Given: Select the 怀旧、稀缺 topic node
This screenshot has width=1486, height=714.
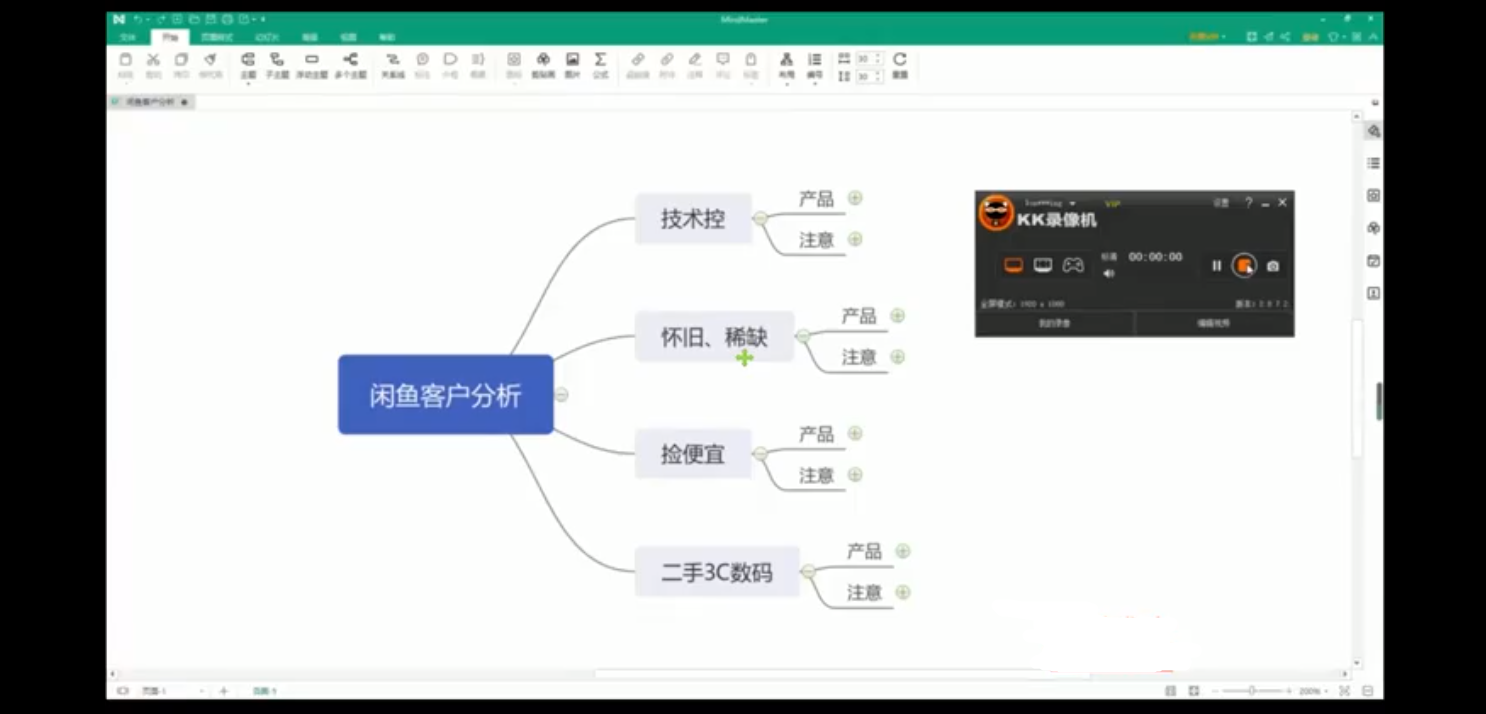Looking at the screenshot, I should point(714,337).
